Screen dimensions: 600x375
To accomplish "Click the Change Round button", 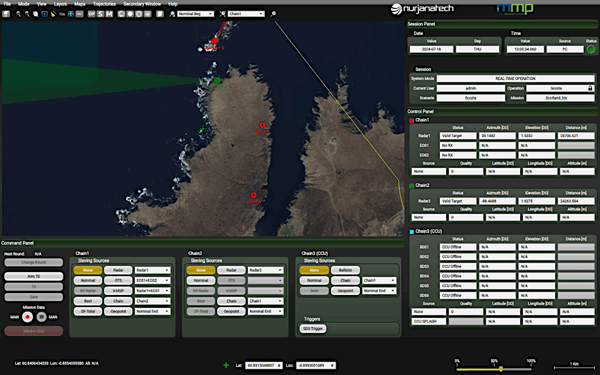I will pyautogui.click(x=34, y=262).
